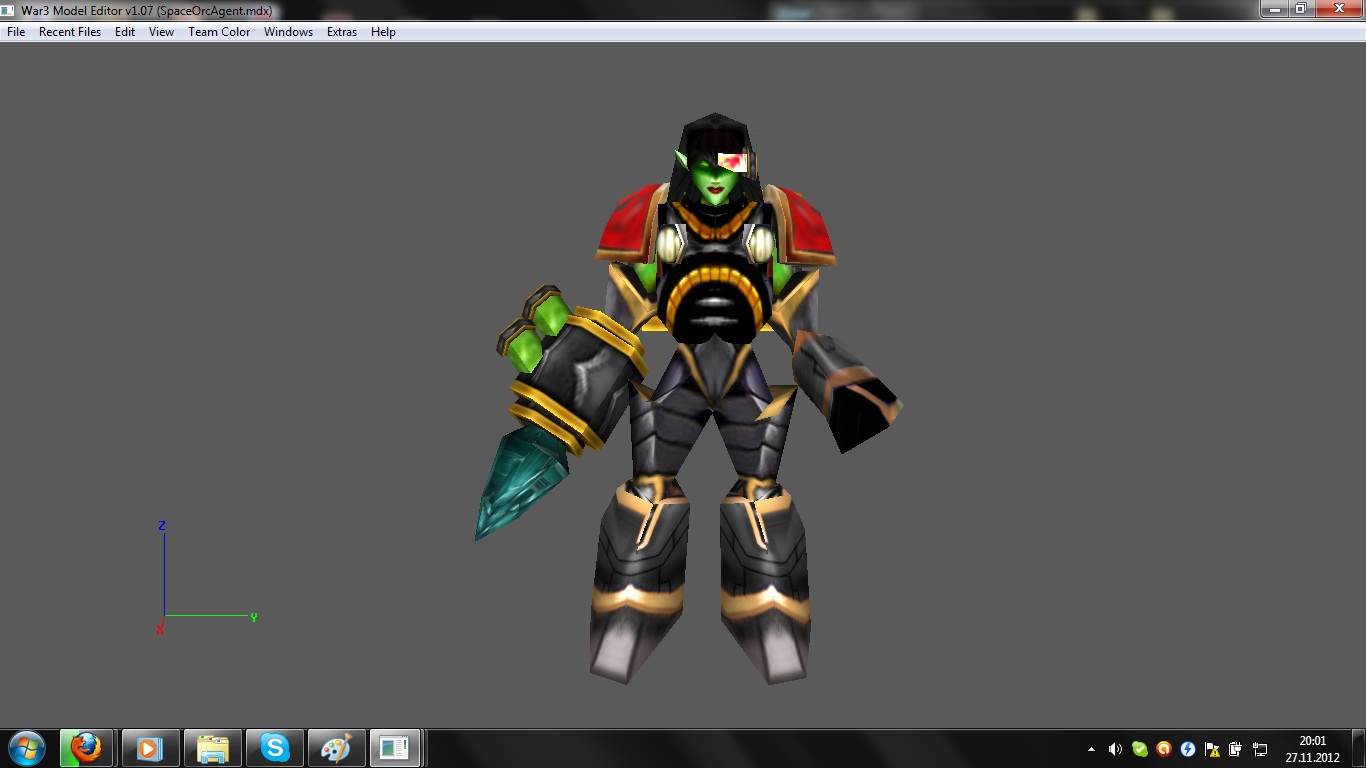The image size is (1366, 768).
Task: Click the network connection tray icon
Action: pos(1260,748)
